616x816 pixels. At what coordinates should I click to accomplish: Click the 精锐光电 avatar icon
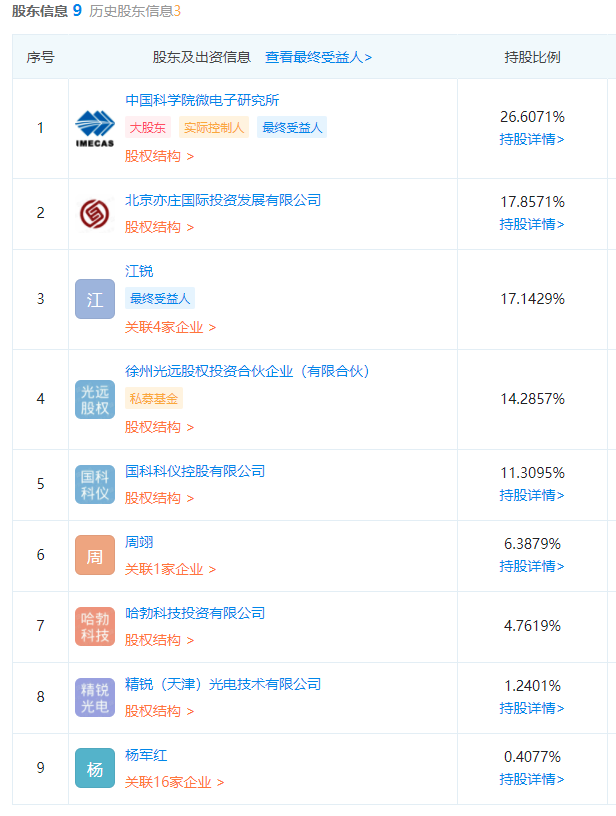click(x=95, y=697)
